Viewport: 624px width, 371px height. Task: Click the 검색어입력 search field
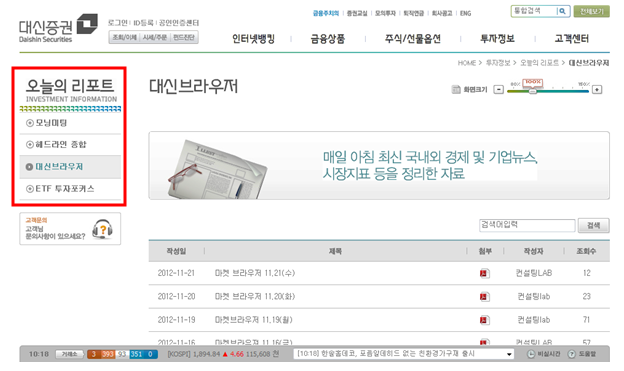tap(527, 225)
